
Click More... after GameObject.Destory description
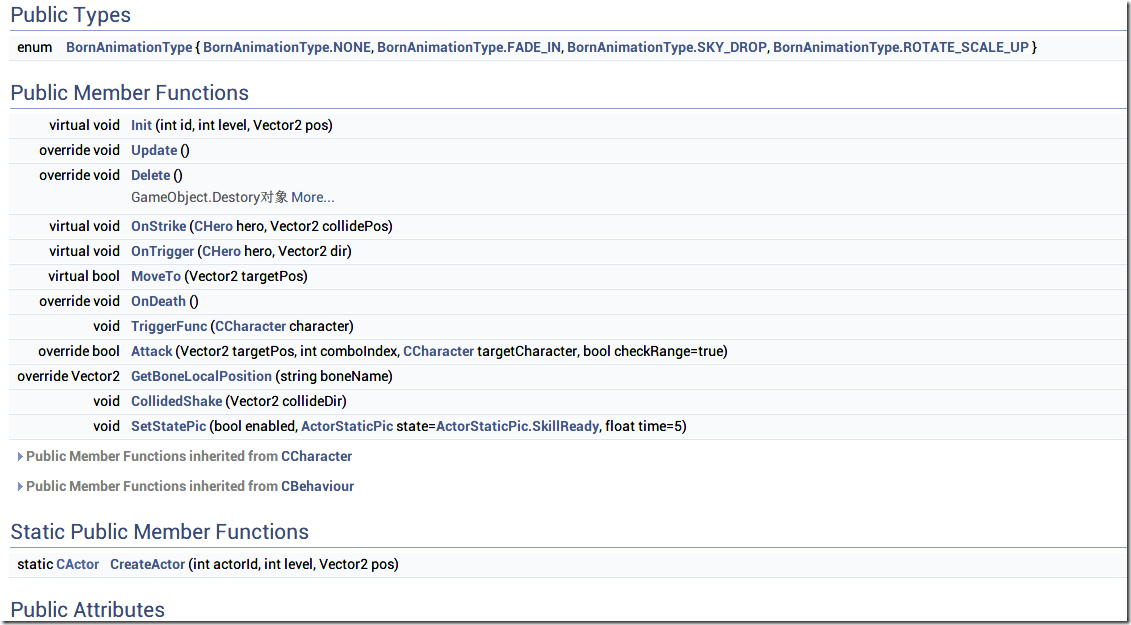pos(313,197)
